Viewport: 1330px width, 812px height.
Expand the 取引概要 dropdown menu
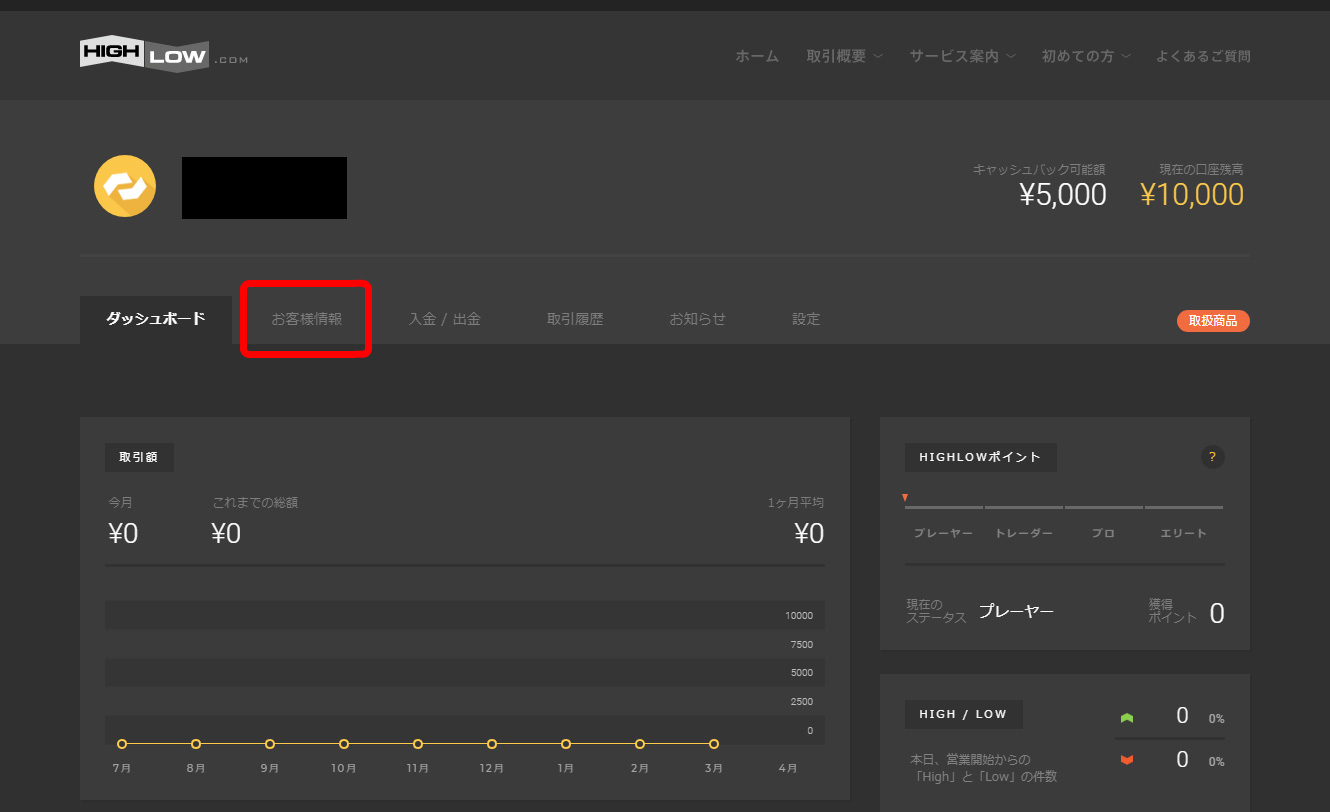pos(845,56)
